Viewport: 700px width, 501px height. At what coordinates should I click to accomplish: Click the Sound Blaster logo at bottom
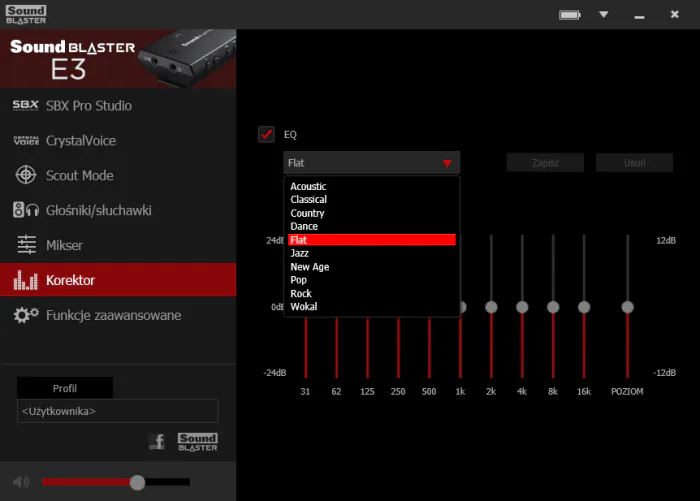(x=198, y=442)
